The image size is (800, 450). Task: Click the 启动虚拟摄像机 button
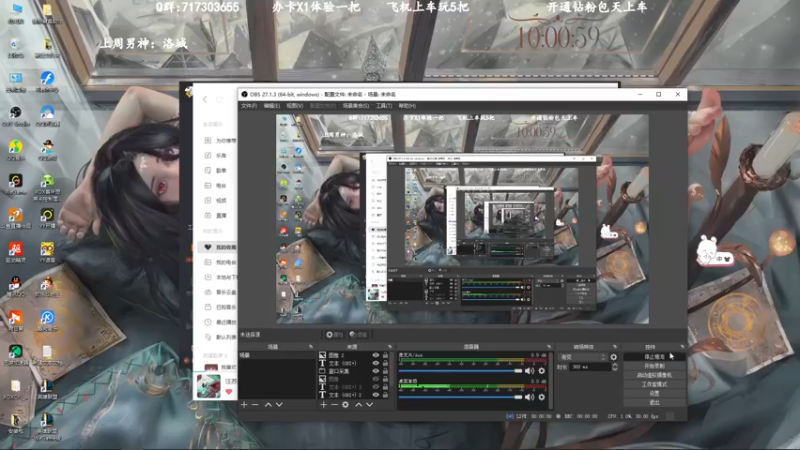click(654, 375)
